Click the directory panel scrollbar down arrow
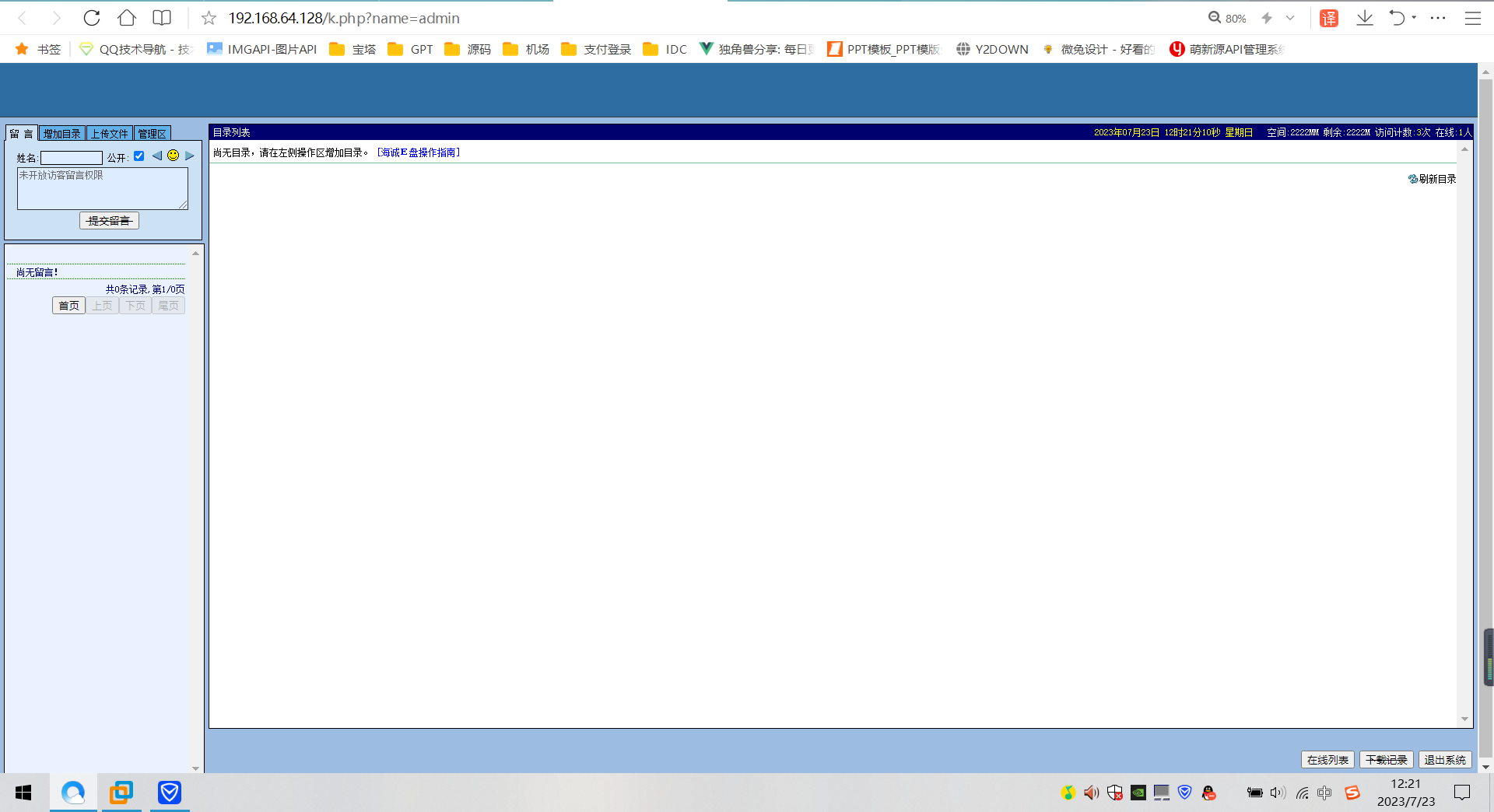1494x812 pixels. click(1464, 719)
